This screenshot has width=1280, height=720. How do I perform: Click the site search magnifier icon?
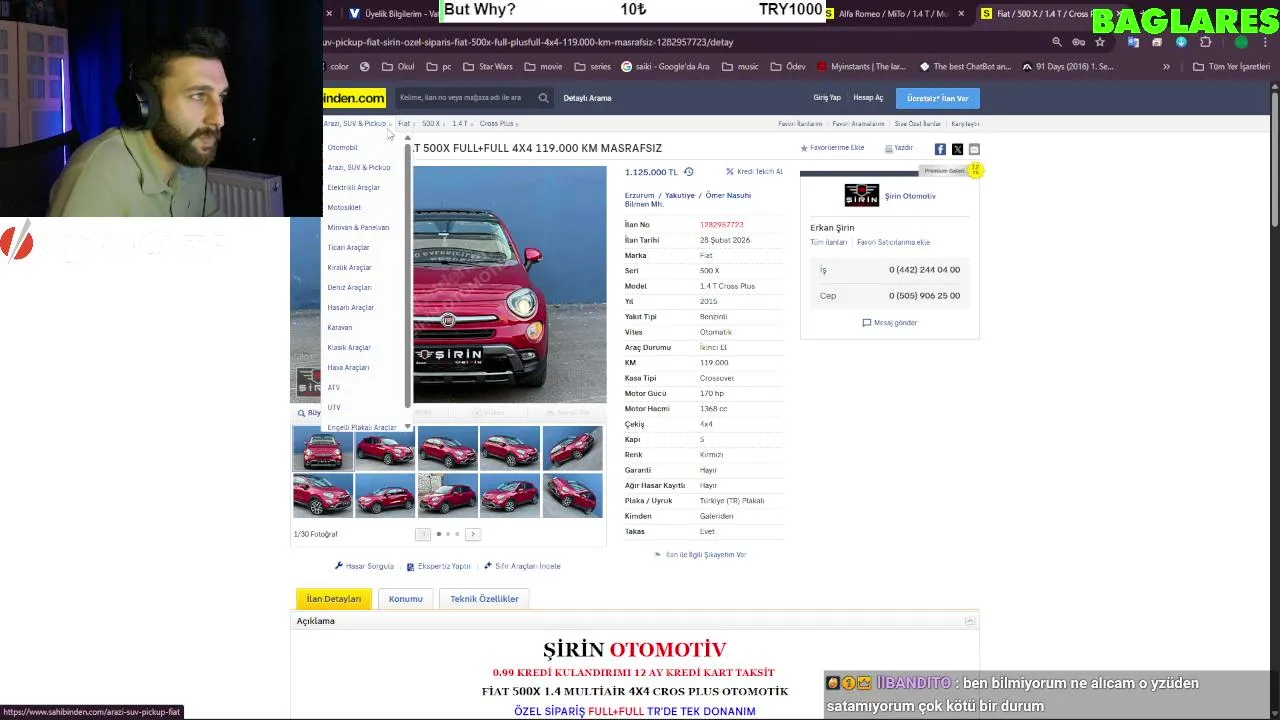click(x=543, y=98)
